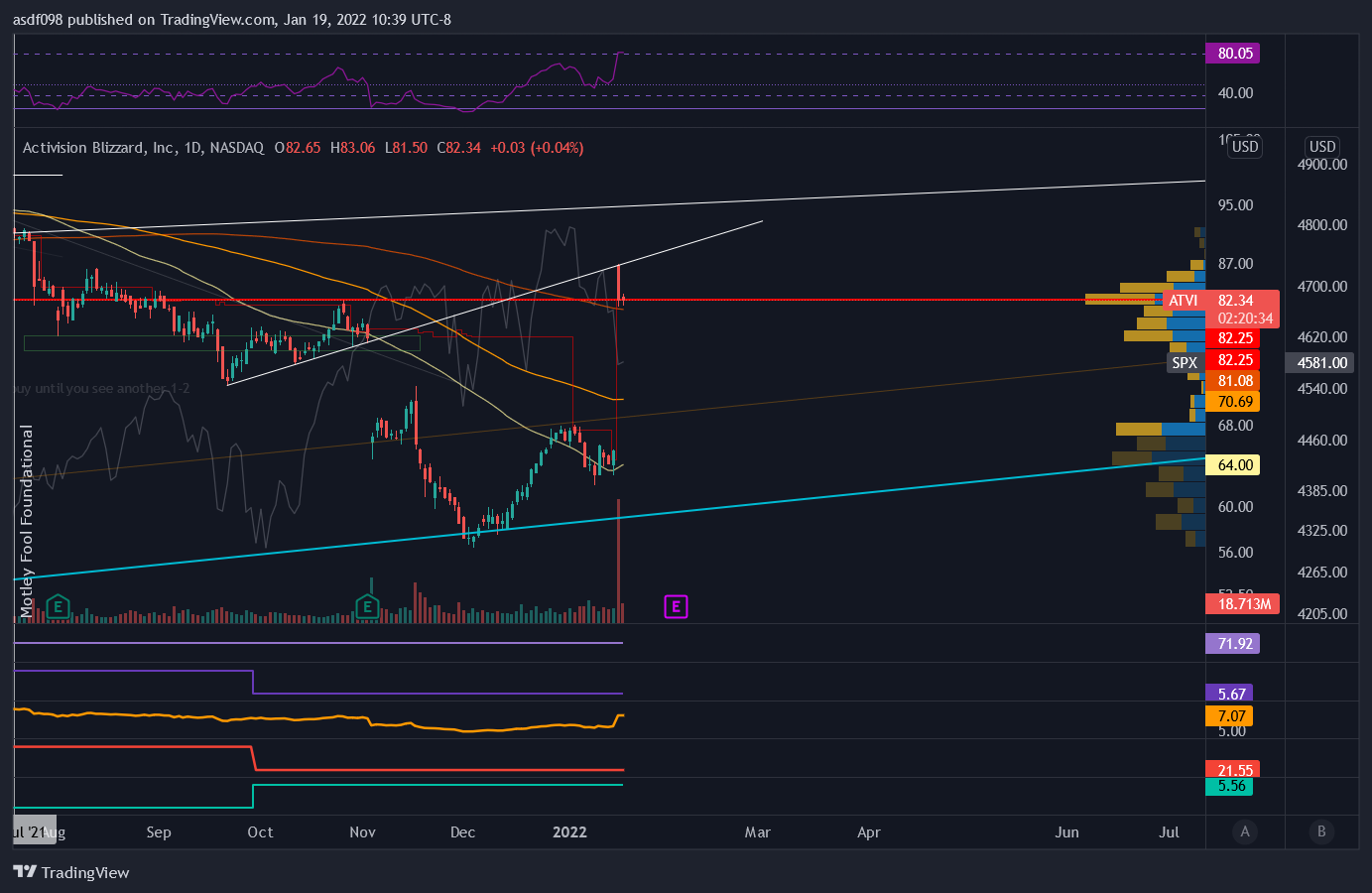Viewport: 1372px width, 893px height.
Task: Select the yellow 64.00 price label
Action: point(1235,465)
